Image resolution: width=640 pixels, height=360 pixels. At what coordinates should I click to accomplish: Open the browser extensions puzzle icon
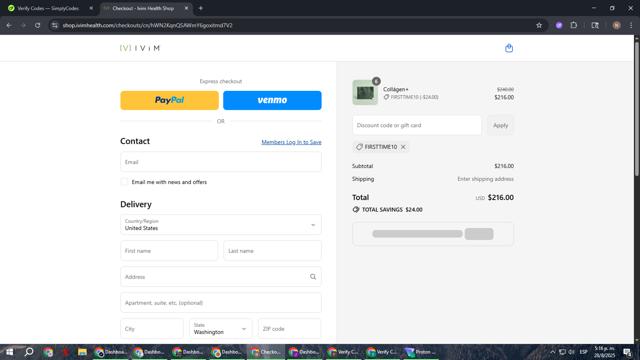coord(573,25)
